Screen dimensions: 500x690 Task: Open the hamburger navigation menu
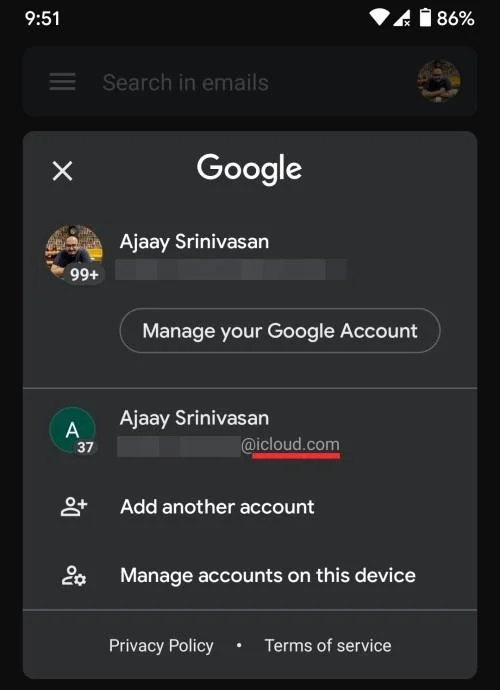pyautogui.click(x=62, y=82)
